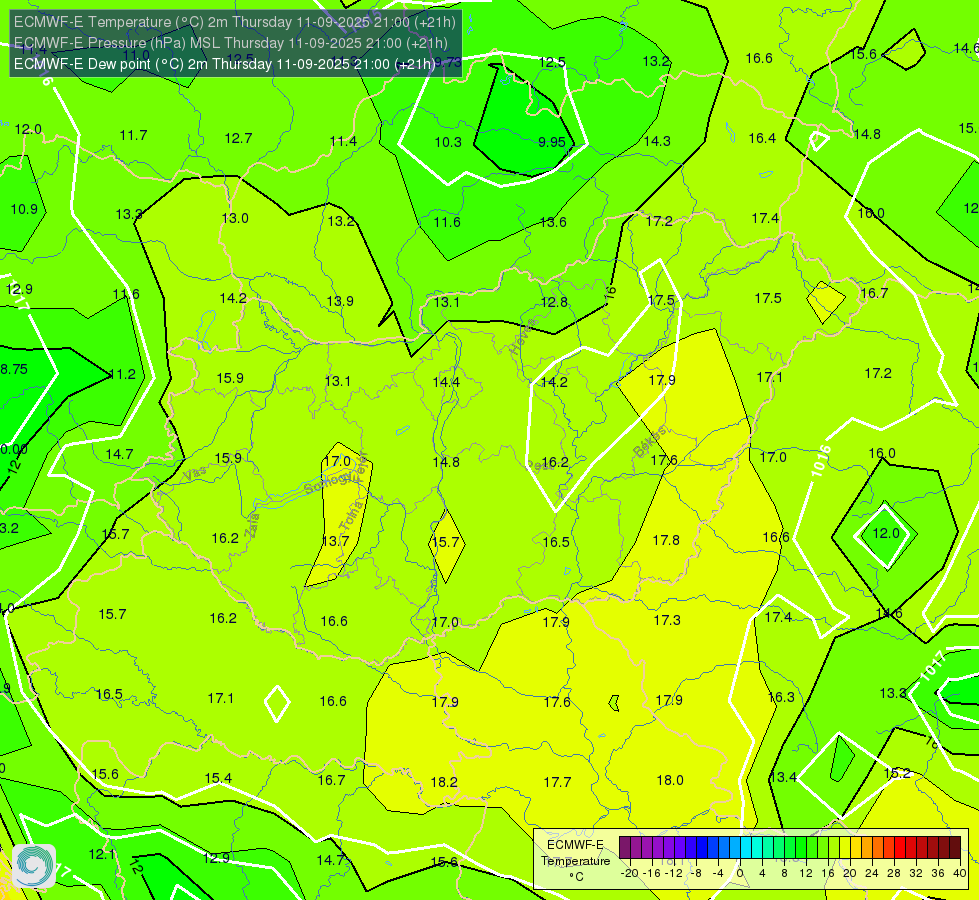The height and width of the screenshot is (900, 979).
Task: Click the 10.9 temperature value
Action: (24, 209)
